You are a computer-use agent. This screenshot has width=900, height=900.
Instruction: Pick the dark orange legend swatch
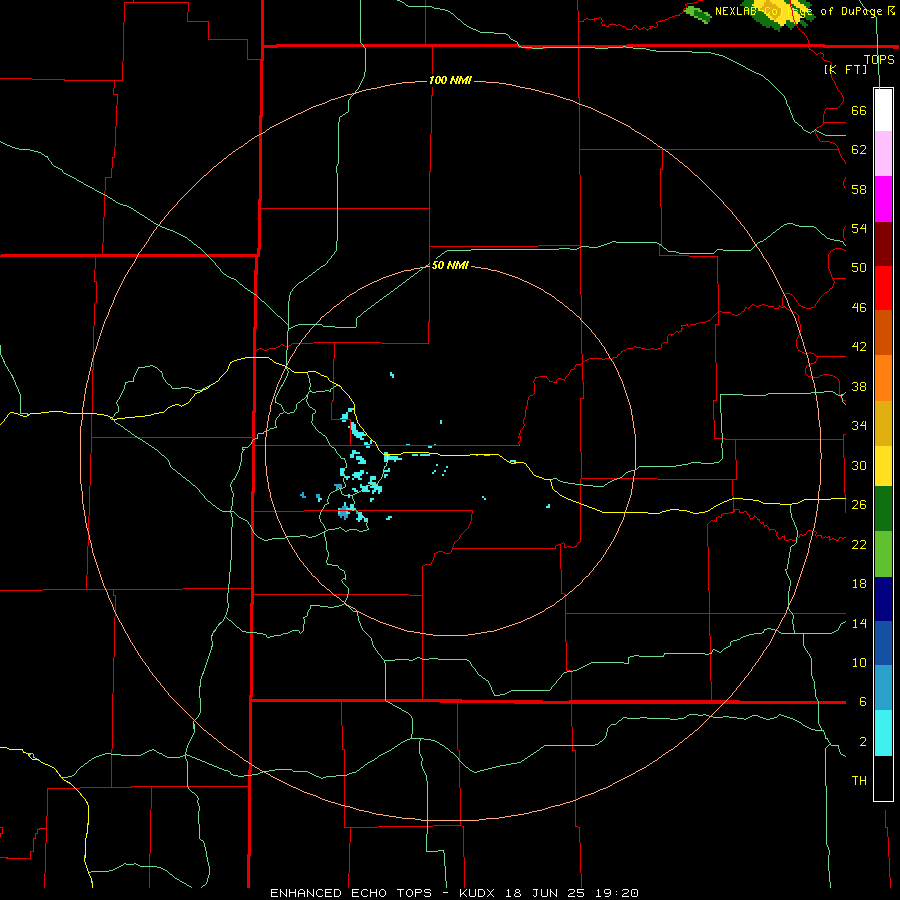pyautogui.click(x=883, y=332)
